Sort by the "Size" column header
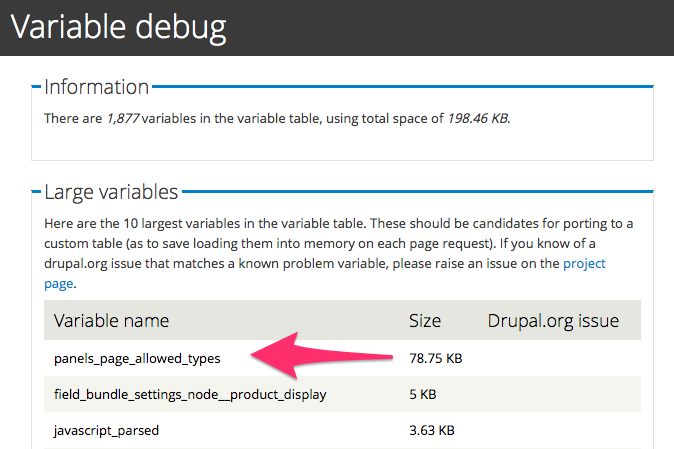Viewport: 674px width, 449px height. pyautogui.click(x=425, y=321)
